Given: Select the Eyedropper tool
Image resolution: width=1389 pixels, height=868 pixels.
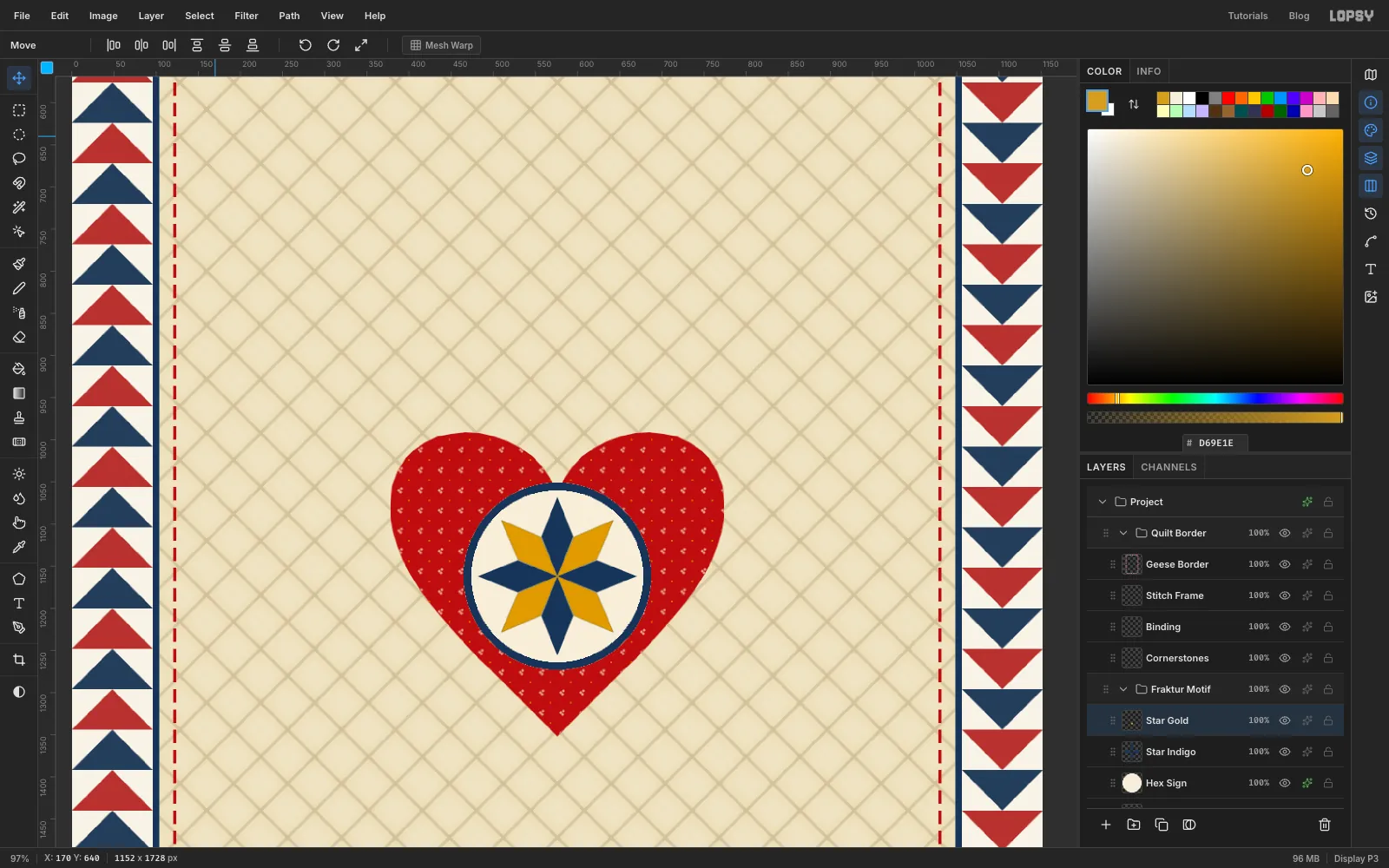Looking at the screenshot, I should click(x=19, y=547).
